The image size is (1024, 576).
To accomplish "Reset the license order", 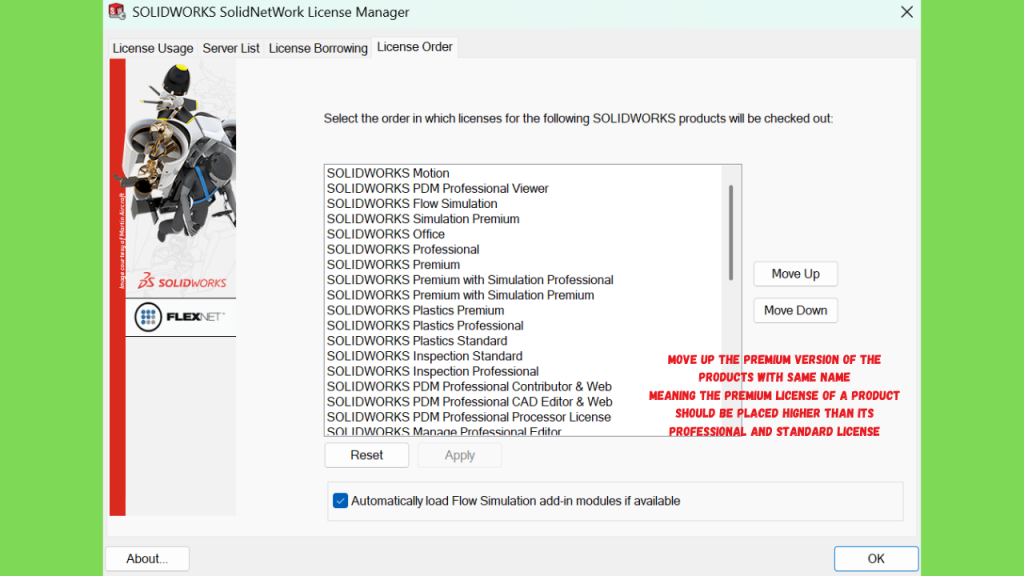I will pyautogui.click(x=366, y=455).
